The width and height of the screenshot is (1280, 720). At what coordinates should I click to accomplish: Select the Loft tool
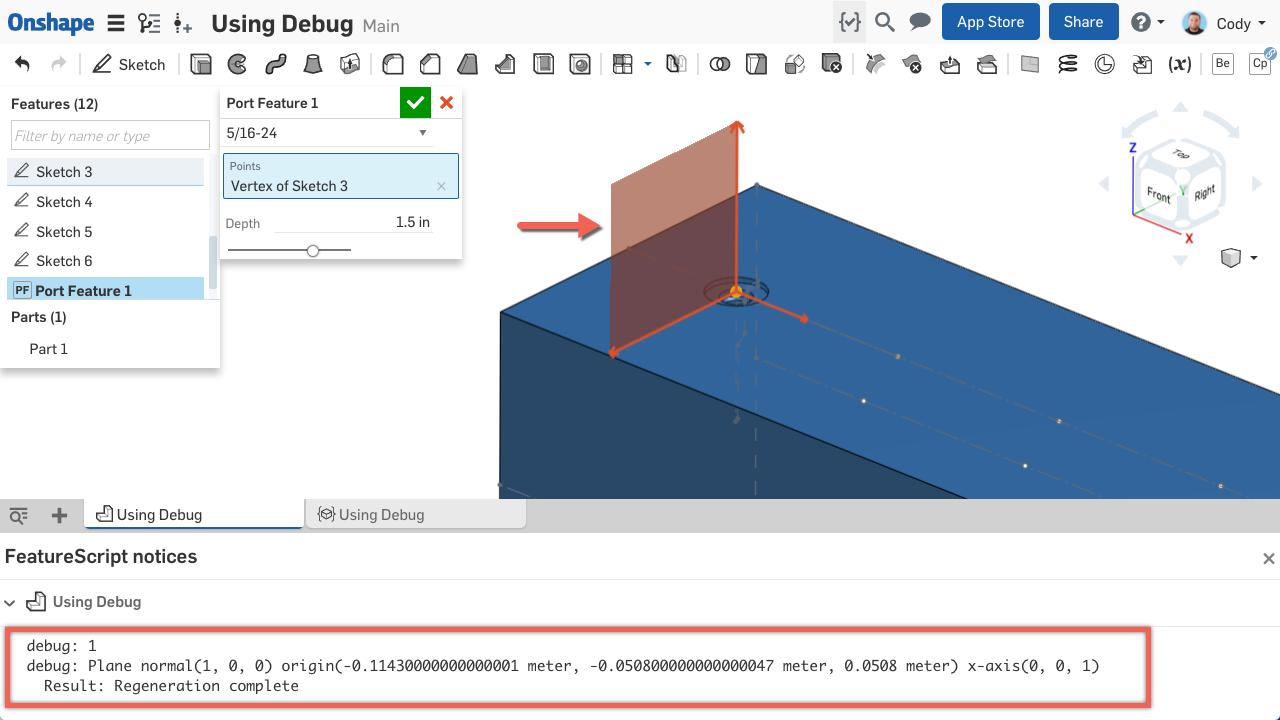(x=313, y=65)
